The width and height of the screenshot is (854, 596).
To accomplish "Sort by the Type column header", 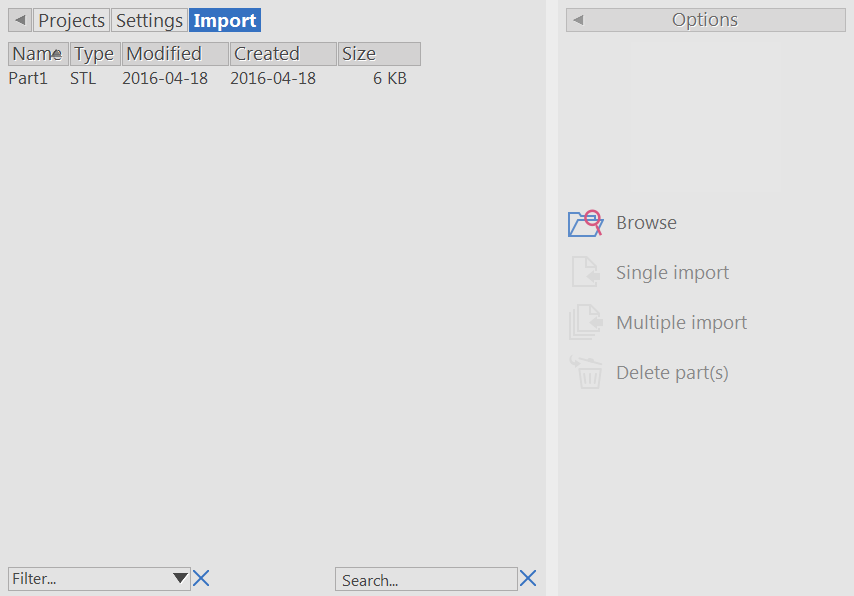I will (x=94, y=54).
